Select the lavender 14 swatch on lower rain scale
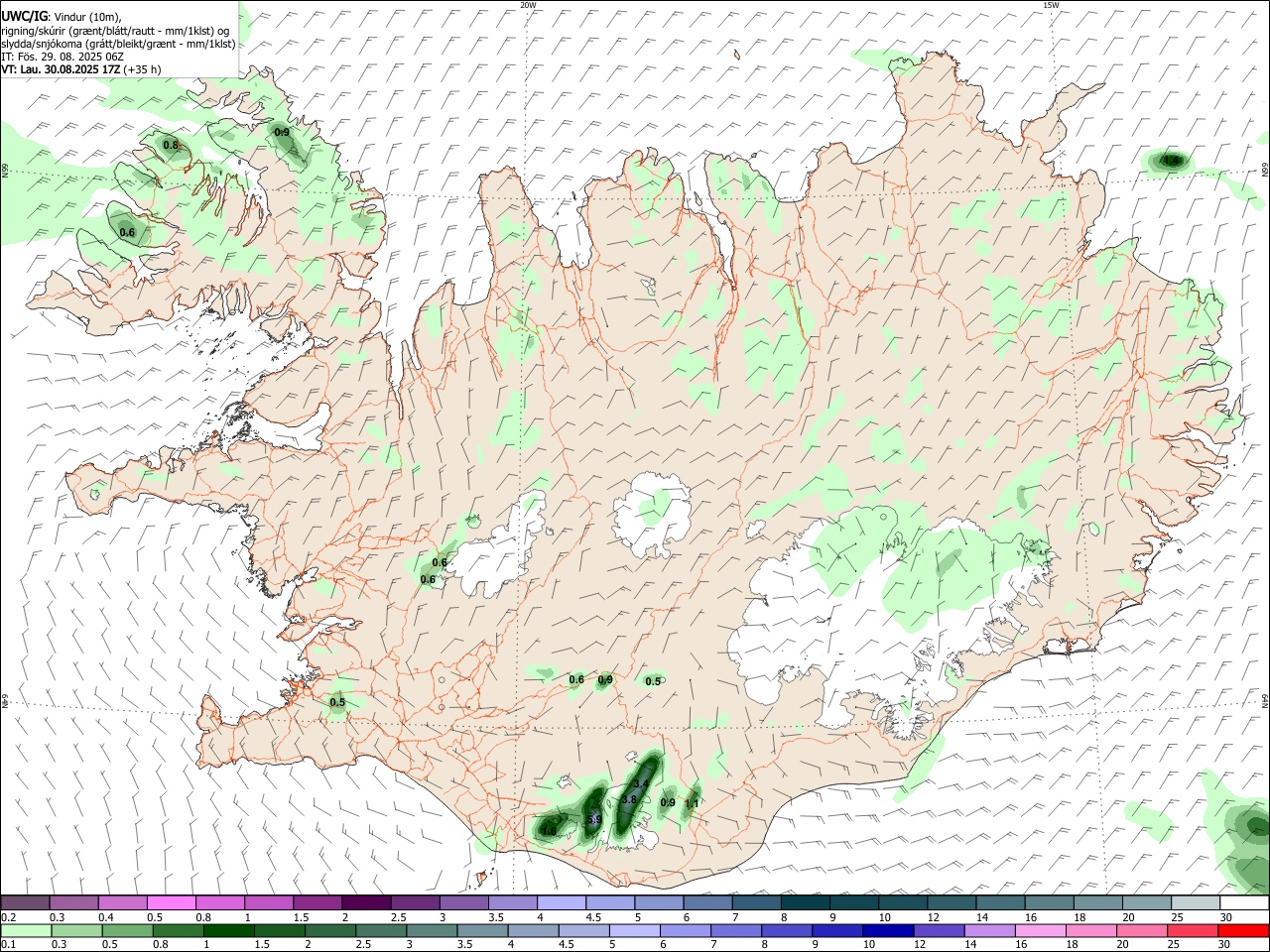1270x952 pixels. click(989, 931)
